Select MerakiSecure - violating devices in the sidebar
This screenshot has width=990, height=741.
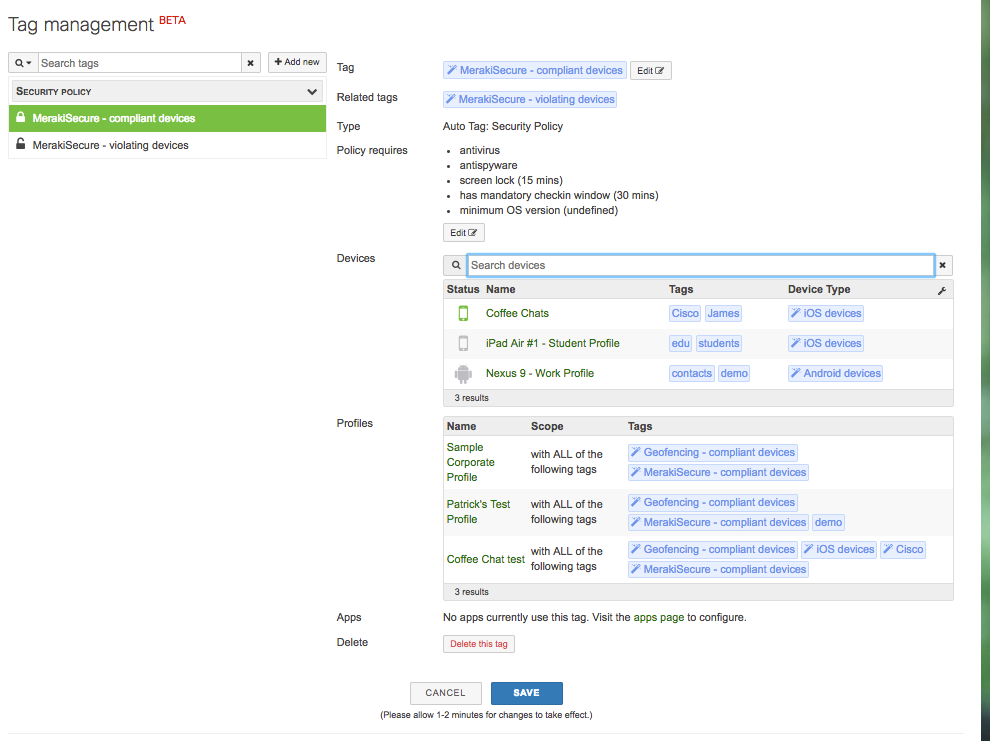click(x=112, y=143)
